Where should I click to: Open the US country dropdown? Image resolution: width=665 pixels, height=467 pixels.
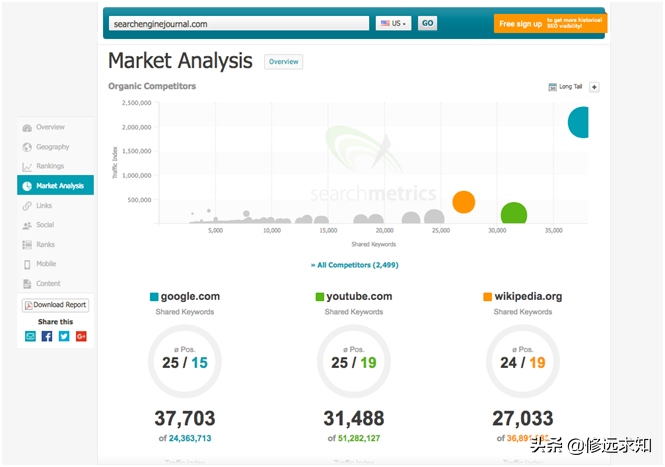[x=393, y=23]
